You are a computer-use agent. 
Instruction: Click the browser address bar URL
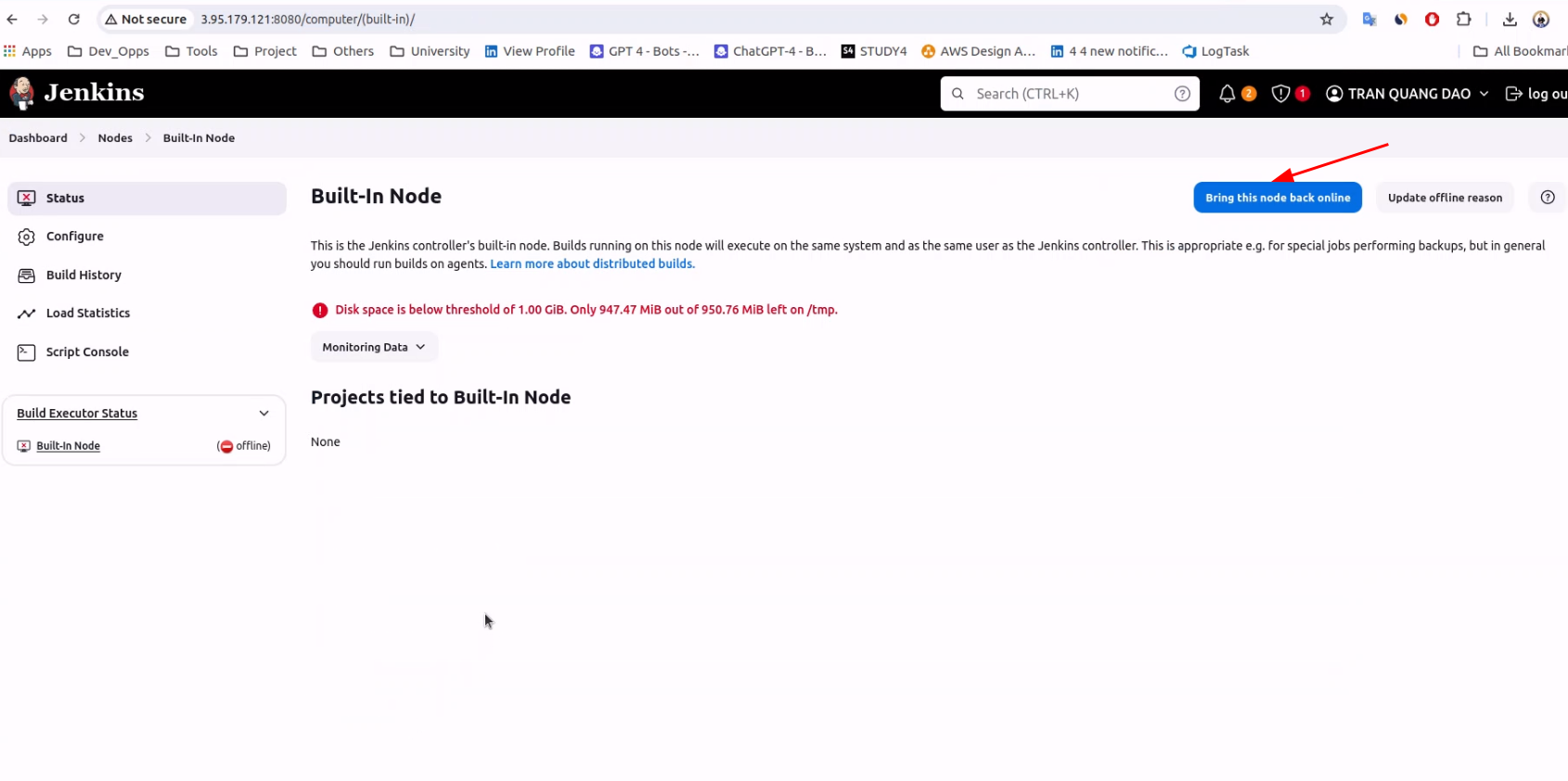pos(307,19)
